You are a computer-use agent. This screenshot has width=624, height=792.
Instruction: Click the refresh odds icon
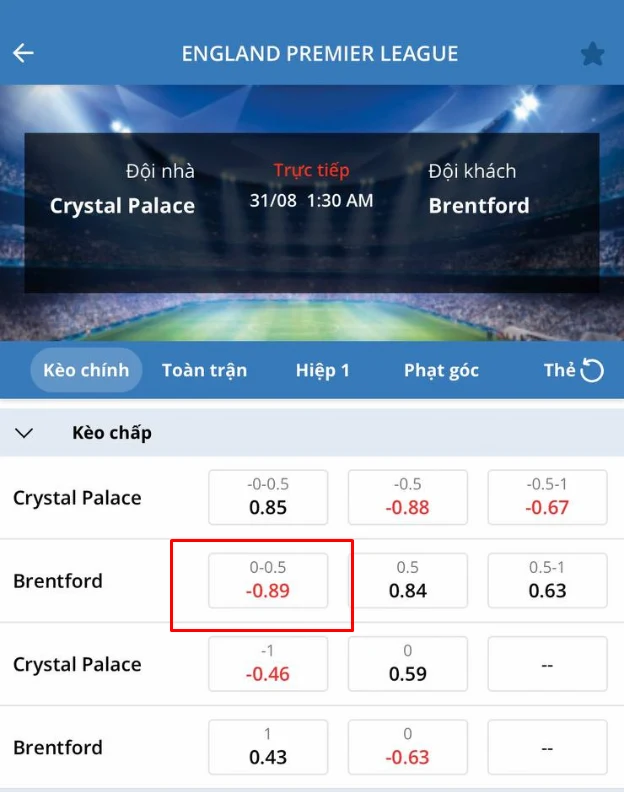(x=593, y=371)
